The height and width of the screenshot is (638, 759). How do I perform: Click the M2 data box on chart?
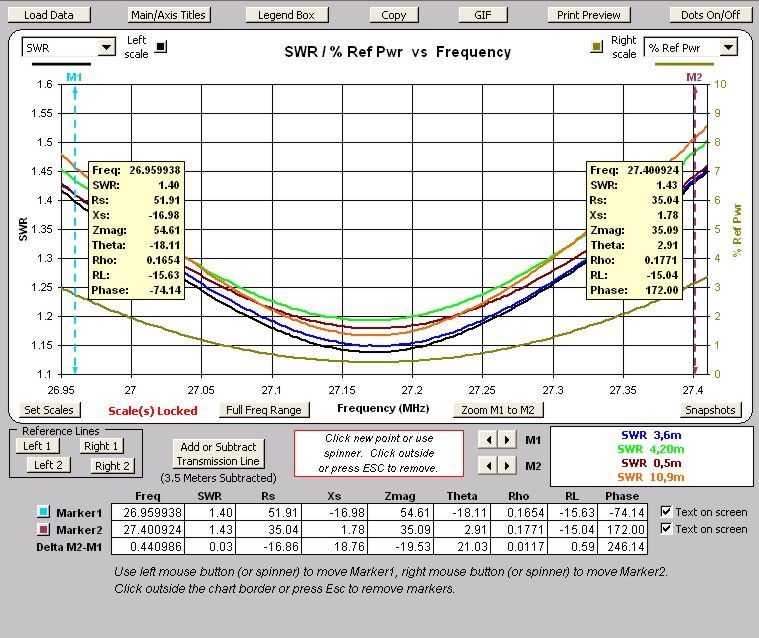634,230
